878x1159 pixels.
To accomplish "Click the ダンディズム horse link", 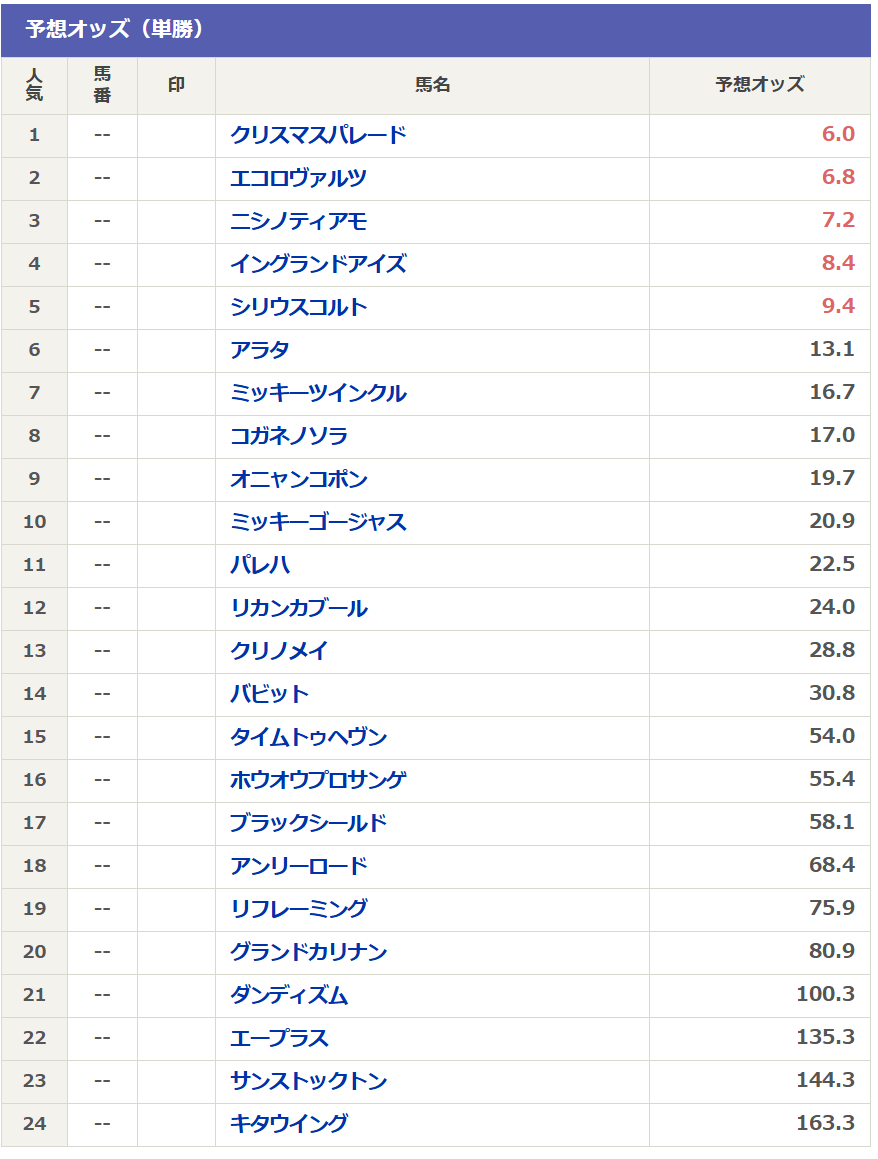I will (x=289, y=995).
